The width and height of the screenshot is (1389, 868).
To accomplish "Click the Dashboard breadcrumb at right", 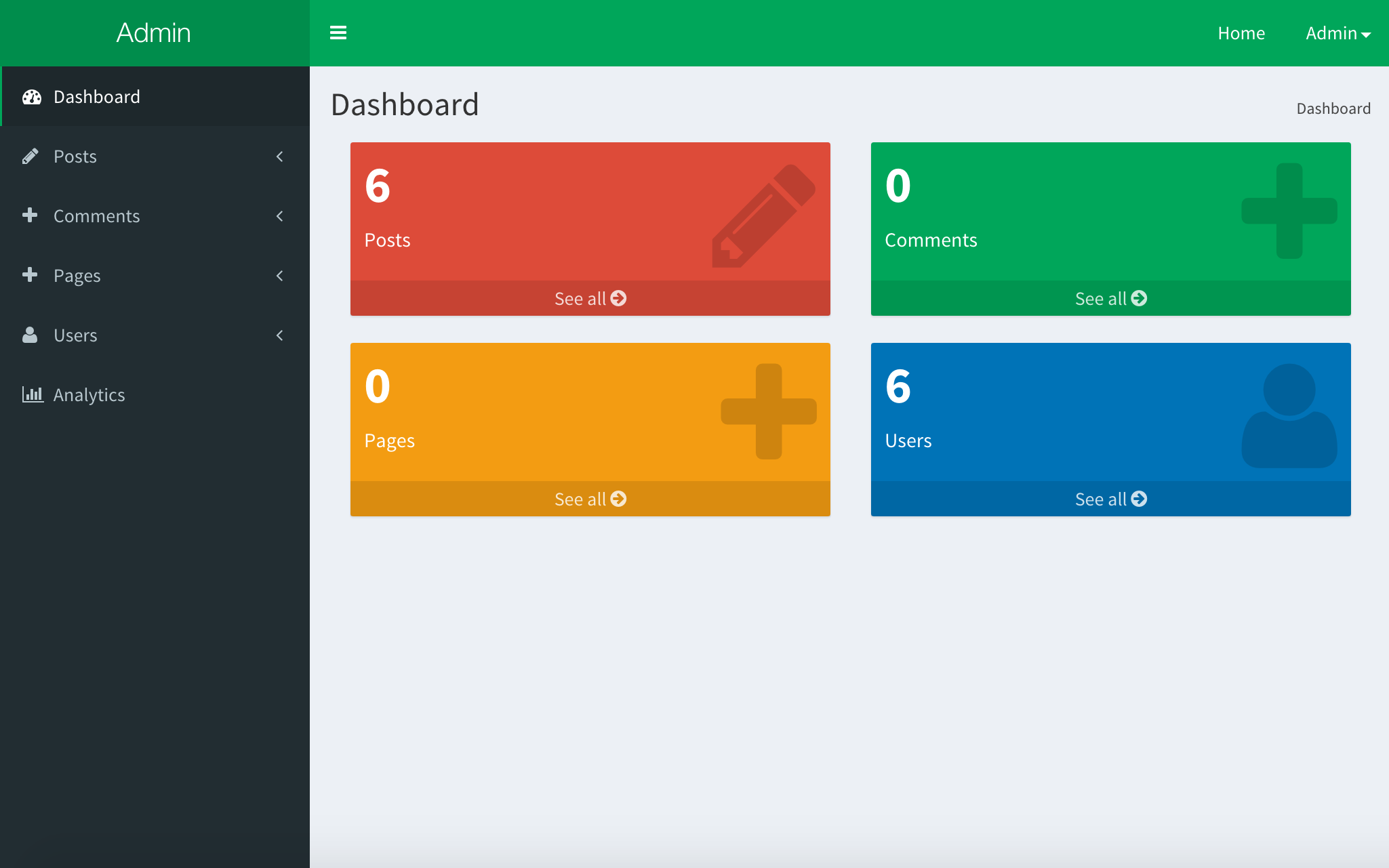I will tap(1333, 108).
